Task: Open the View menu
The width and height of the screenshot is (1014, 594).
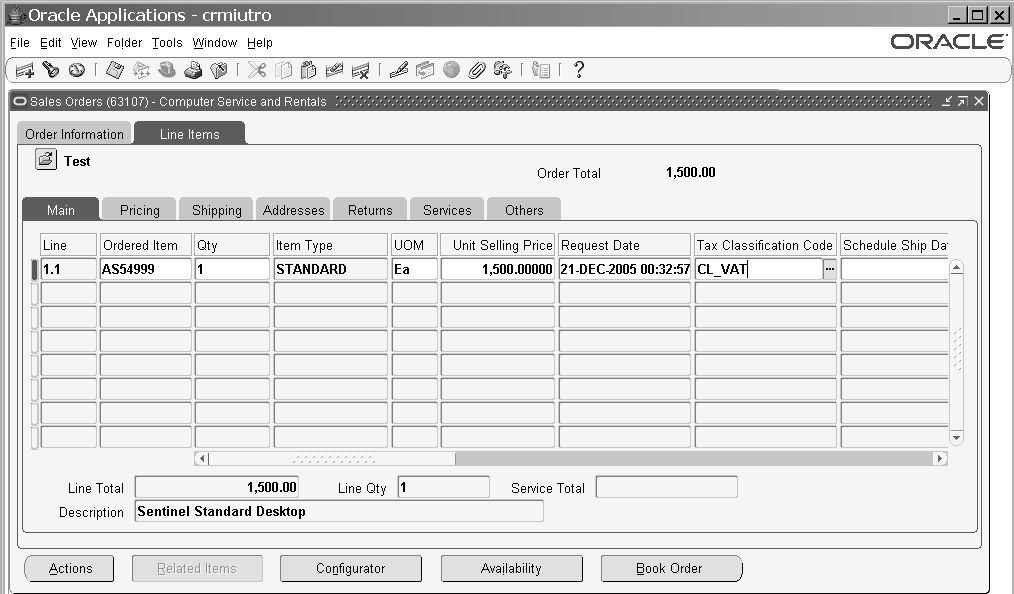Action: tap(83, 43)
